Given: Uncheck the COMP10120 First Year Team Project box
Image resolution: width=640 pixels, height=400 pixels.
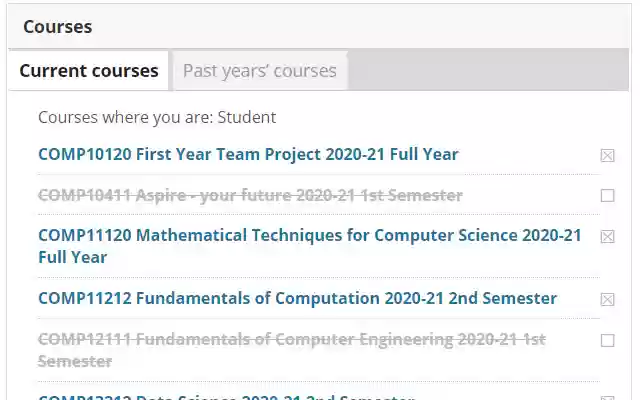Looking at the screenshot, I should pos(607,155).
